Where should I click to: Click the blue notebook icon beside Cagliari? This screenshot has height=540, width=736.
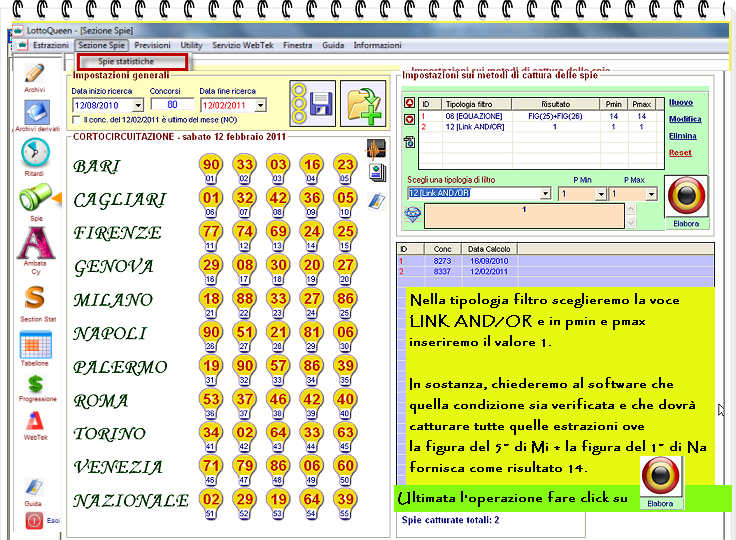tap(376, 201)
